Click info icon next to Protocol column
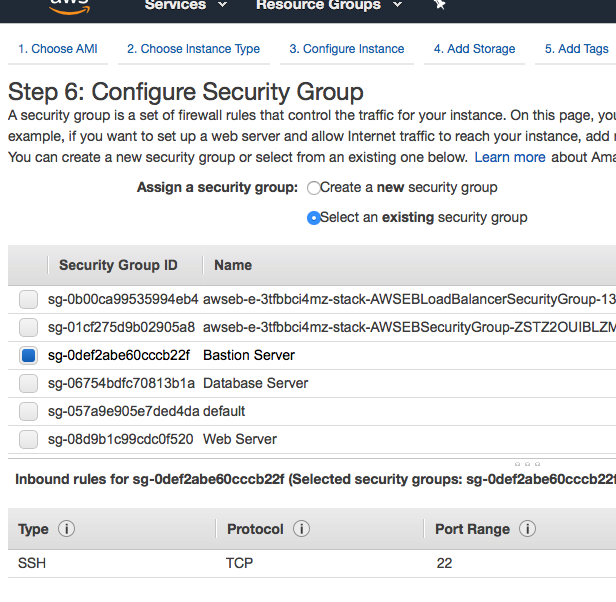Viewport: 616px width, 602px height. [301, 529]
